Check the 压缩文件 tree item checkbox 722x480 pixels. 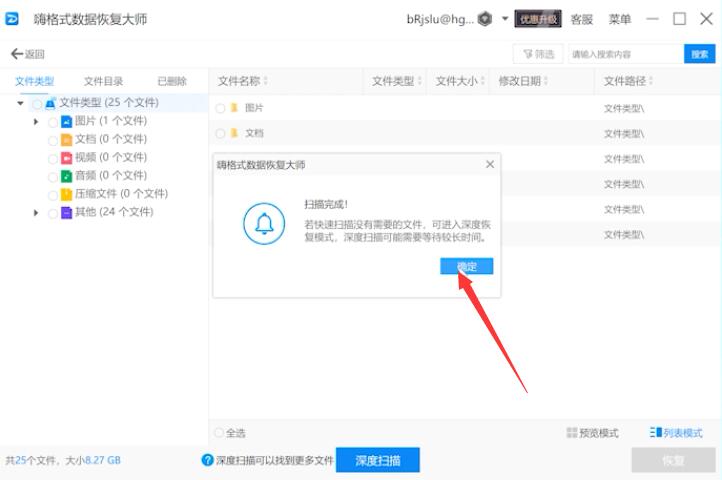coord(53,195)
